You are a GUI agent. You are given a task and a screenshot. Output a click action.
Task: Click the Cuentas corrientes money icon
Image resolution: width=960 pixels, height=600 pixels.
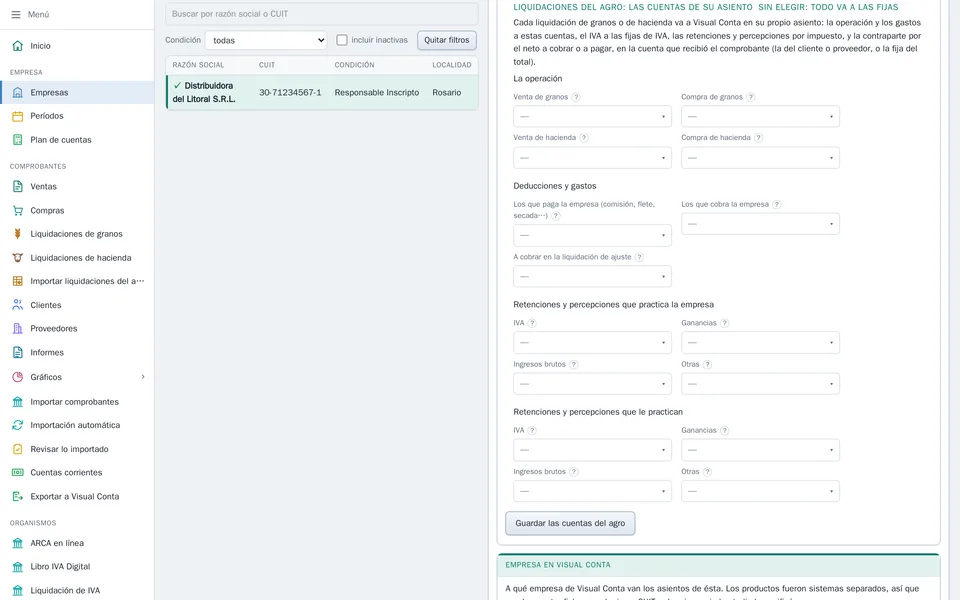18,473
